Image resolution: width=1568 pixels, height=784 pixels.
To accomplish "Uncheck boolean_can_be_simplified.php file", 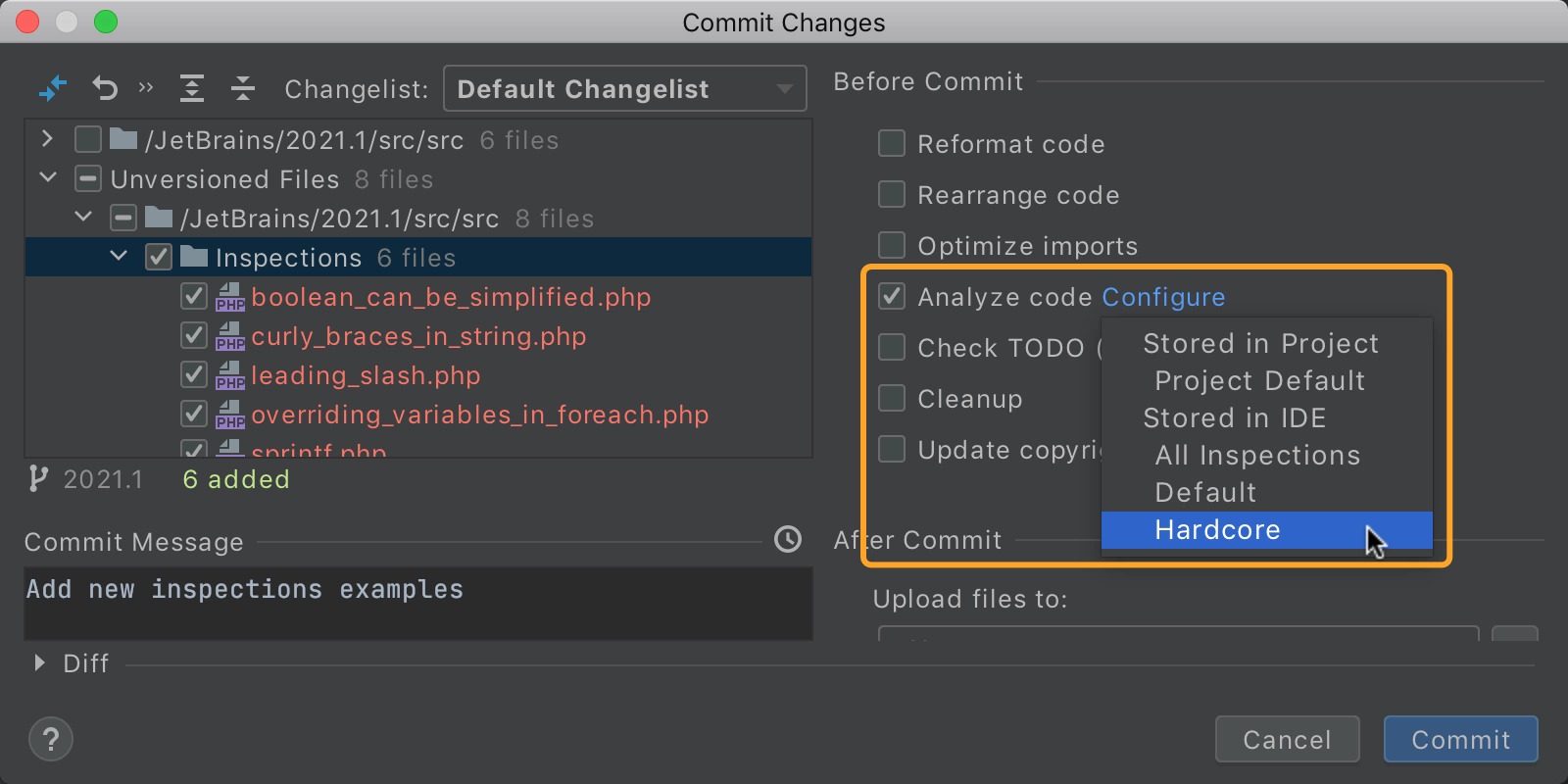I will [194, 297].
